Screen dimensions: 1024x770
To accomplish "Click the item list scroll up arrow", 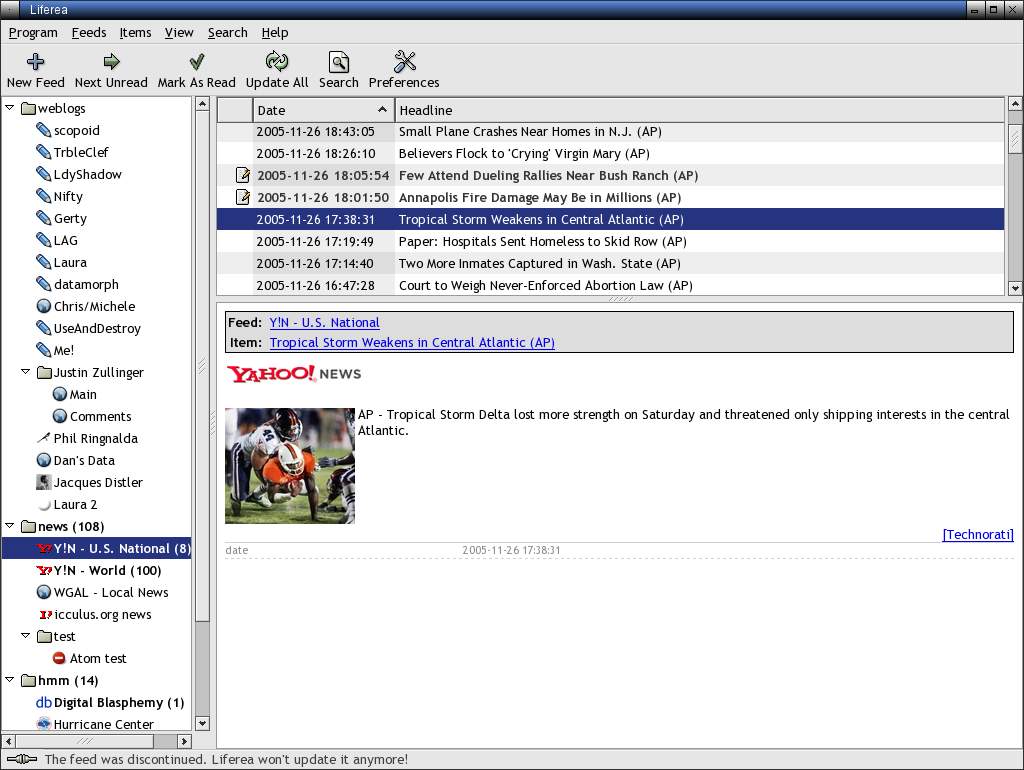I will [1015, 104].
